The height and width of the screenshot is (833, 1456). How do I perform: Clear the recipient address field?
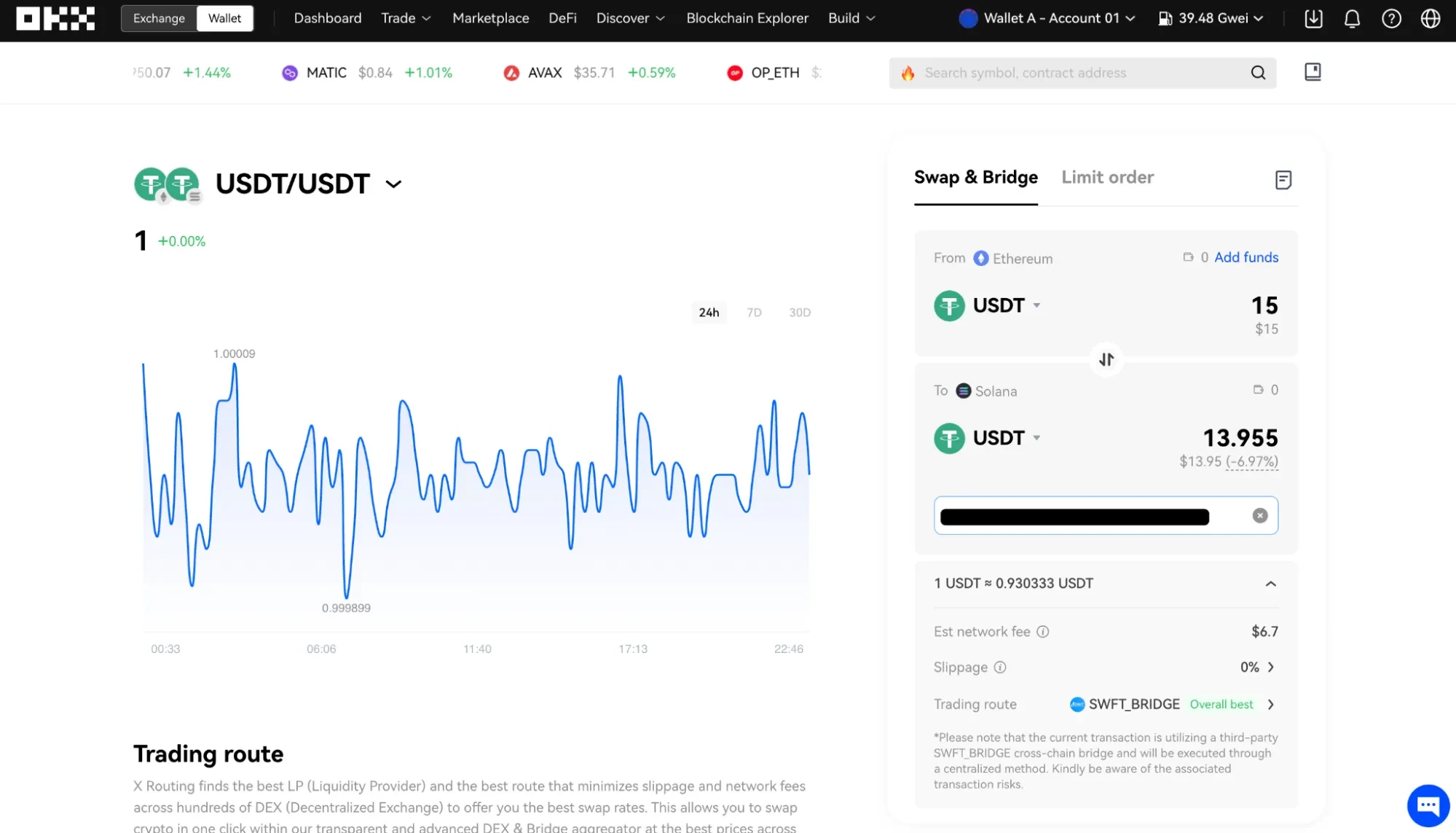pos(1260,515)
